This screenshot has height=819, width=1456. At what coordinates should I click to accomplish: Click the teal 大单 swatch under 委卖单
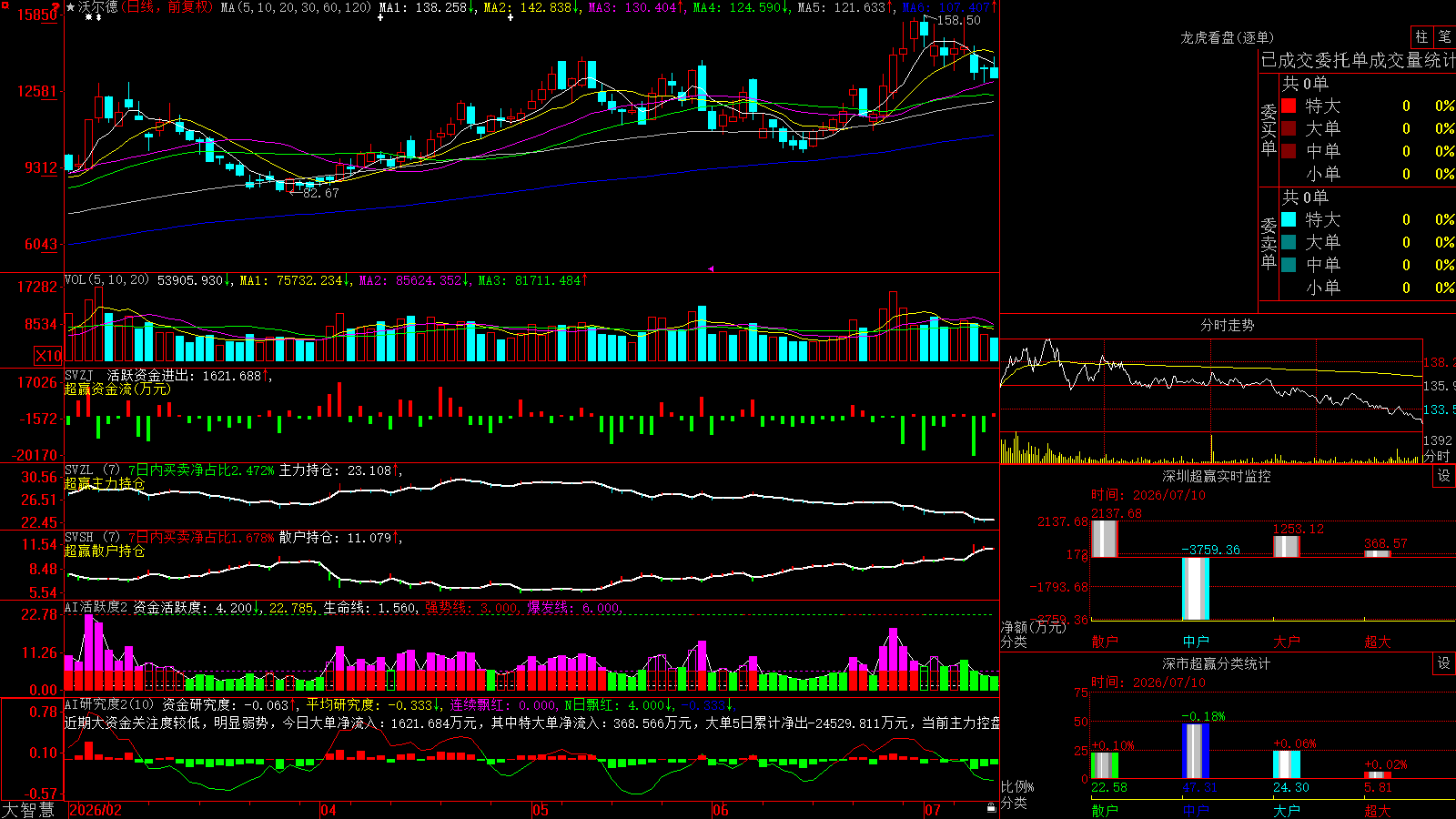[1289, 242]
